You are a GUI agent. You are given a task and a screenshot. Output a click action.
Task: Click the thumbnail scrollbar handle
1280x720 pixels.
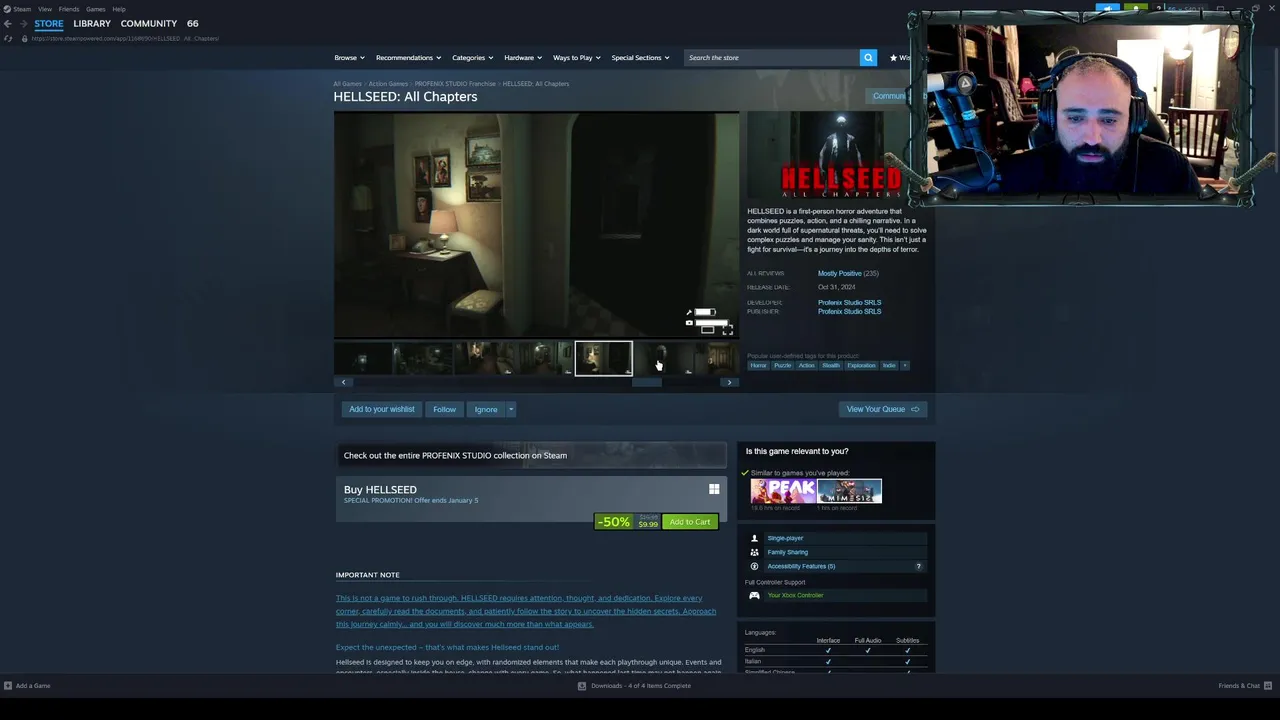tap(646, 382)
